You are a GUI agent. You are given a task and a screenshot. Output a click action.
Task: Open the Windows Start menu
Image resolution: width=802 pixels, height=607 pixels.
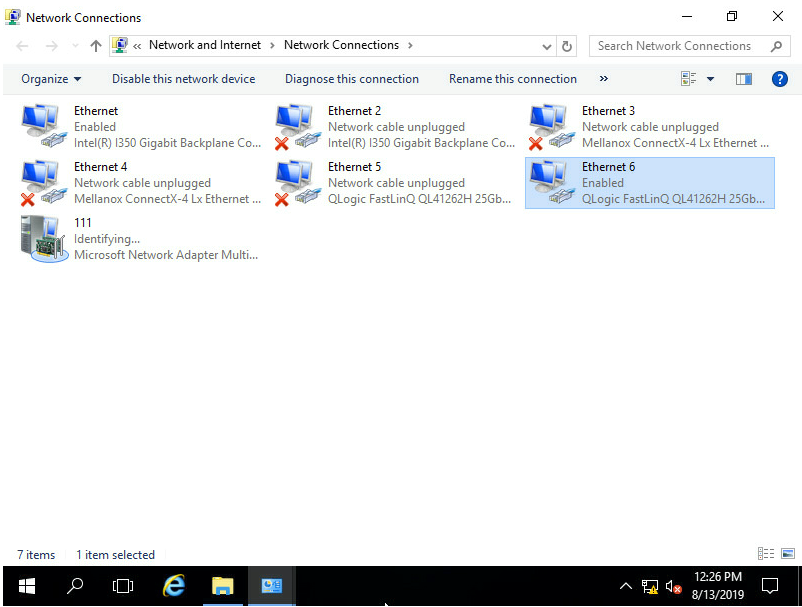(x=27, y=586)
